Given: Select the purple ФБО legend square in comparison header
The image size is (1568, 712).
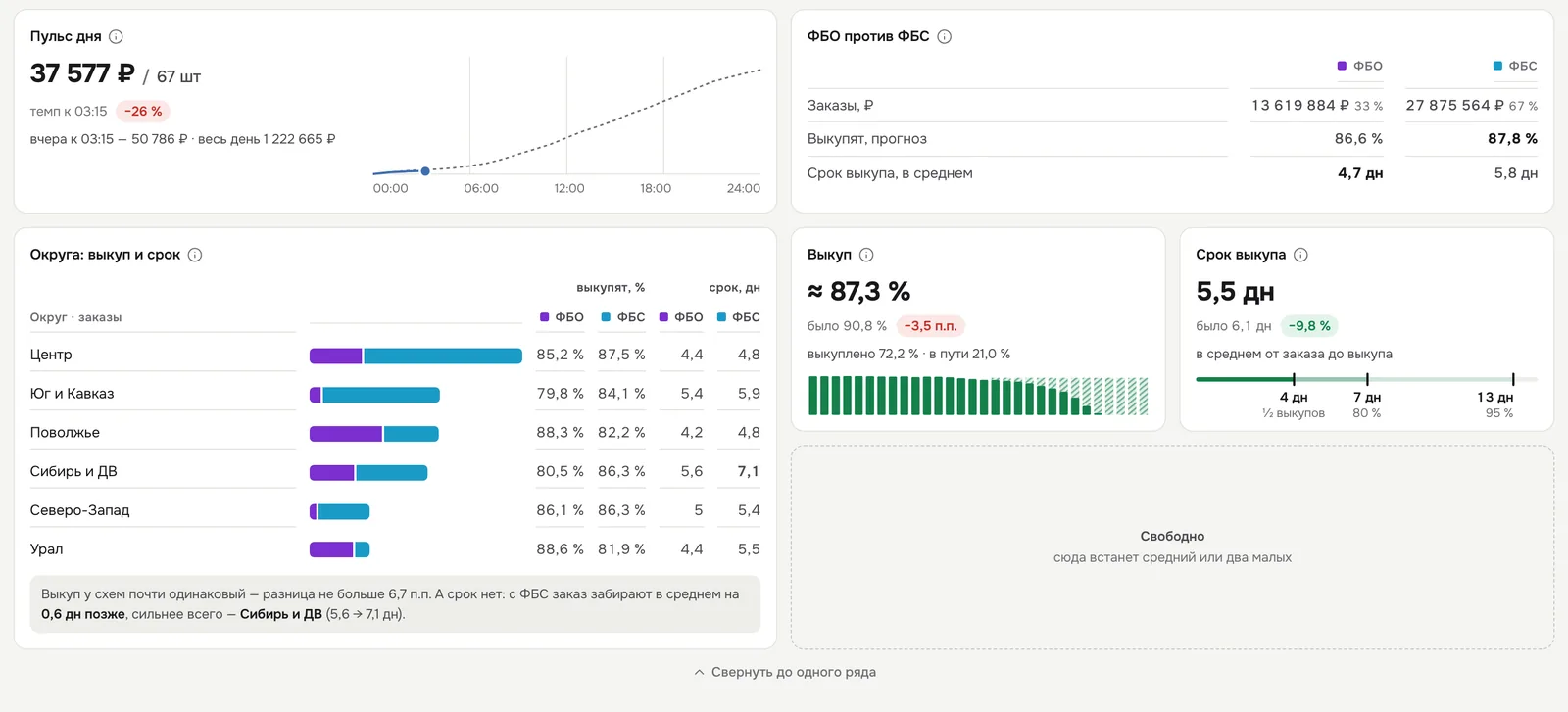Looking at the screenshot, I should tap(1342, 66).
